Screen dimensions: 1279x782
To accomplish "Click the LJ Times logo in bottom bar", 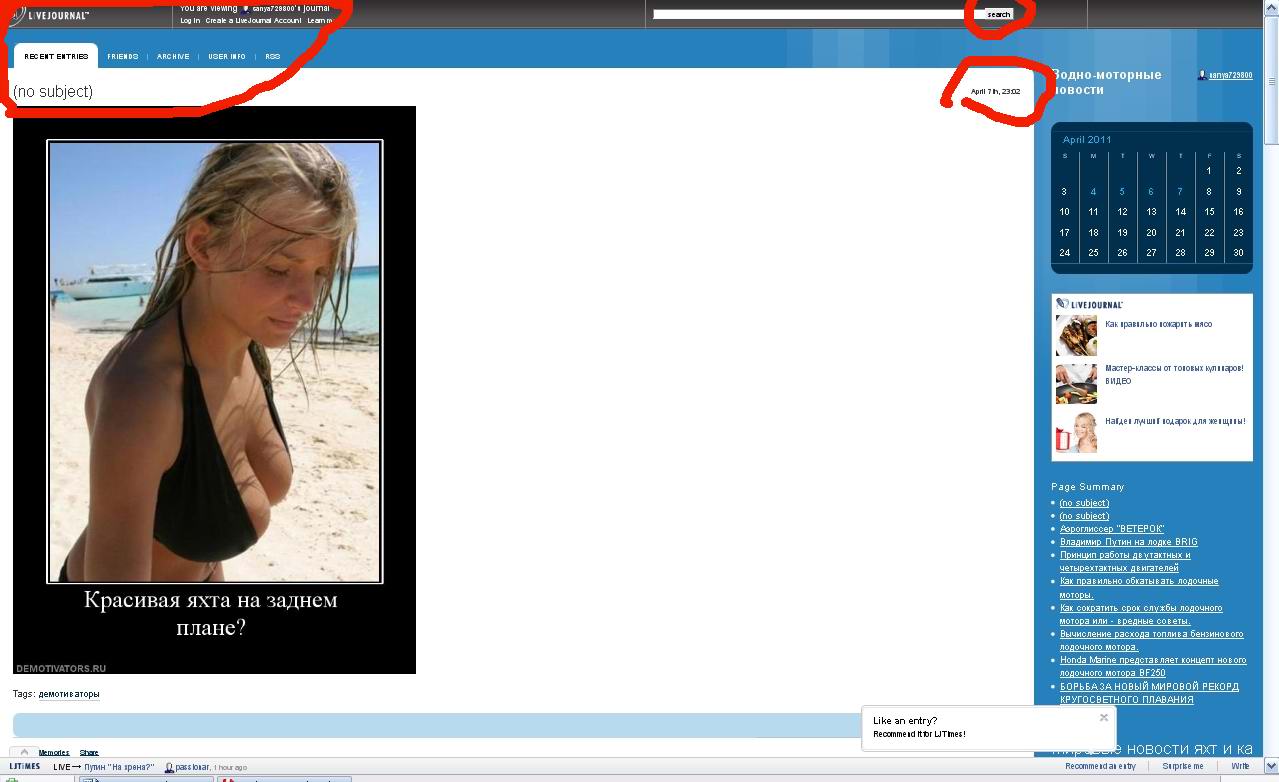I will coord(25,767).
